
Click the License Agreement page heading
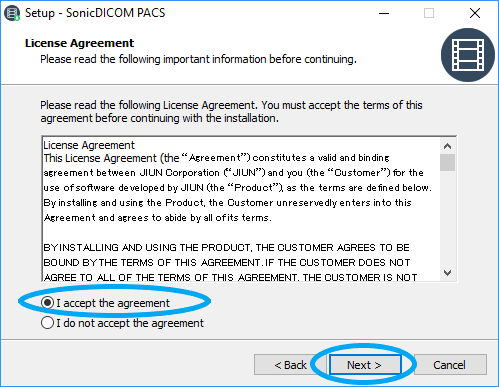tap(79, 43)
